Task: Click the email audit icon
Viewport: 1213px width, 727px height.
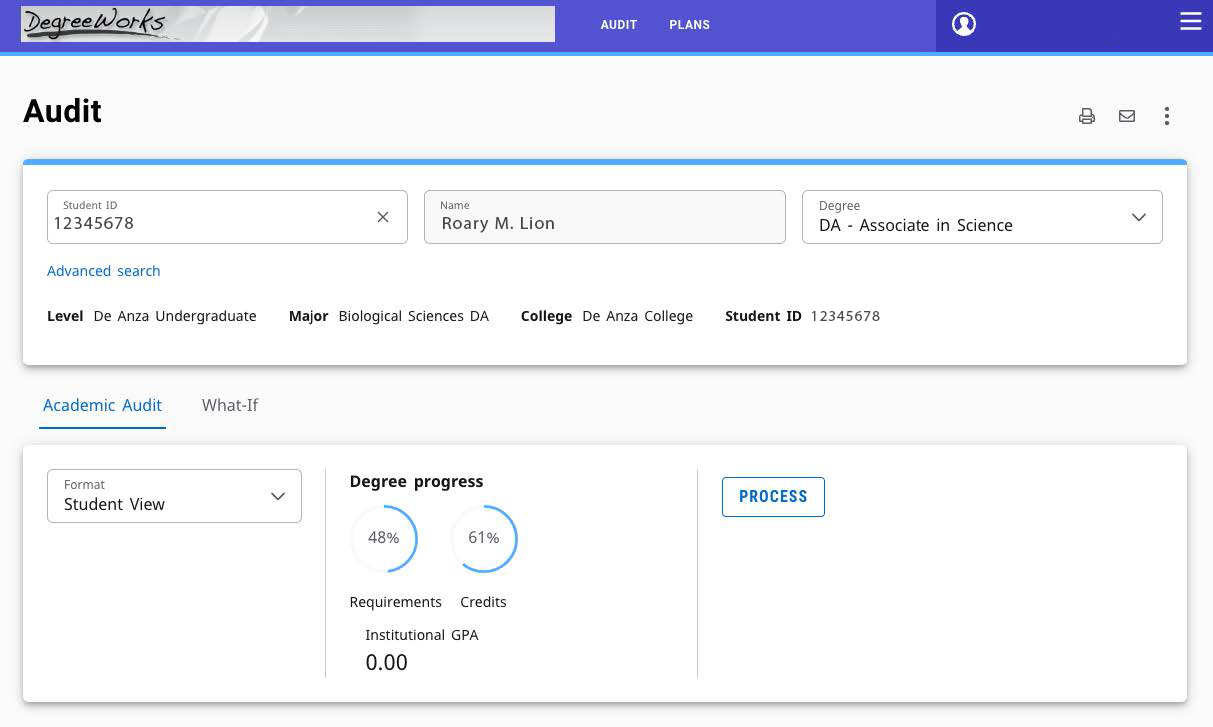Action: pyautogui.click(x=1127, y=116)
